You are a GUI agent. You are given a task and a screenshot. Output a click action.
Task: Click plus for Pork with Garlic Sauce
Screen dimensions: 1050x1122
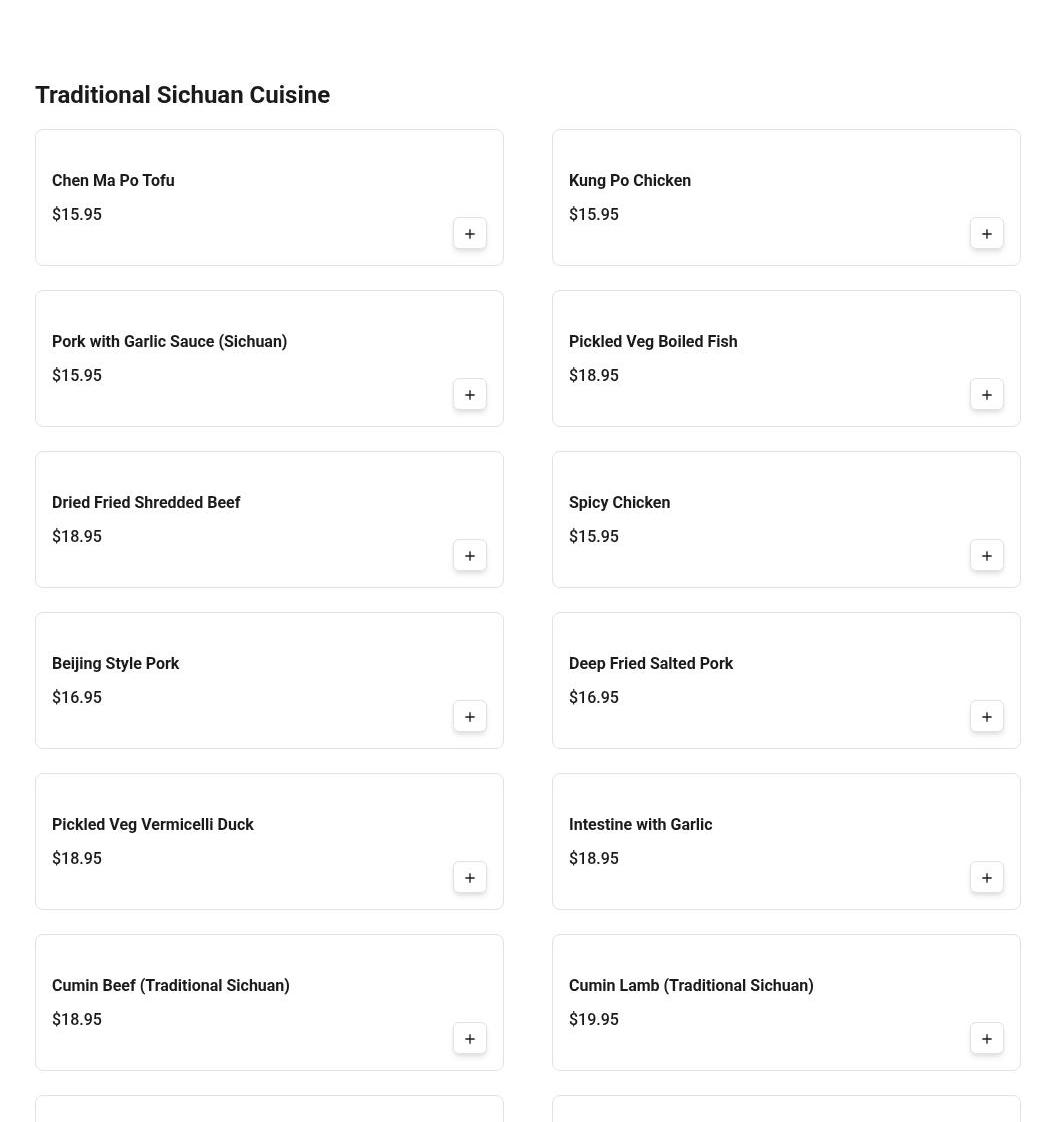coord(470,395)
